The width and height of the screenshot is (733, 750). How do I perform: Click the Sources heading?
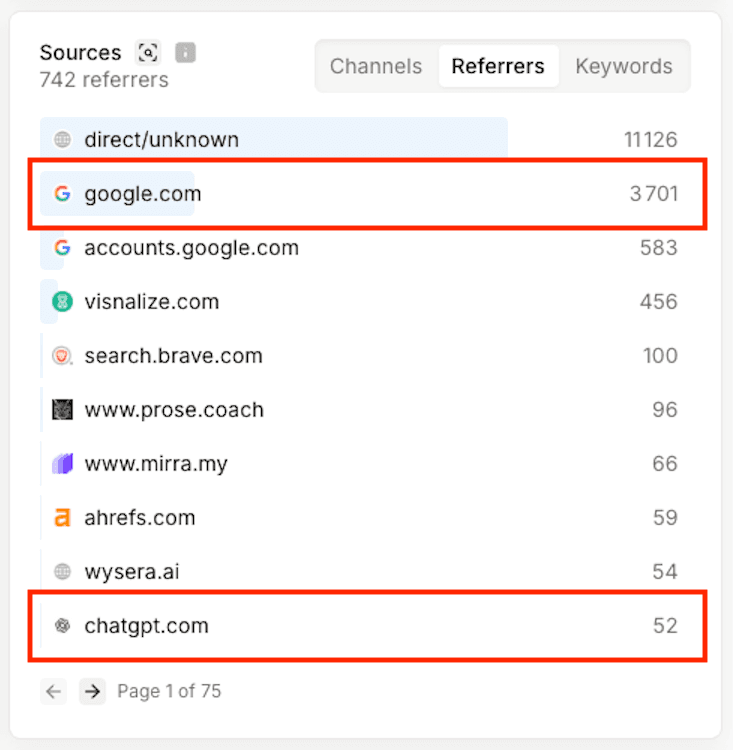point(80,52)
